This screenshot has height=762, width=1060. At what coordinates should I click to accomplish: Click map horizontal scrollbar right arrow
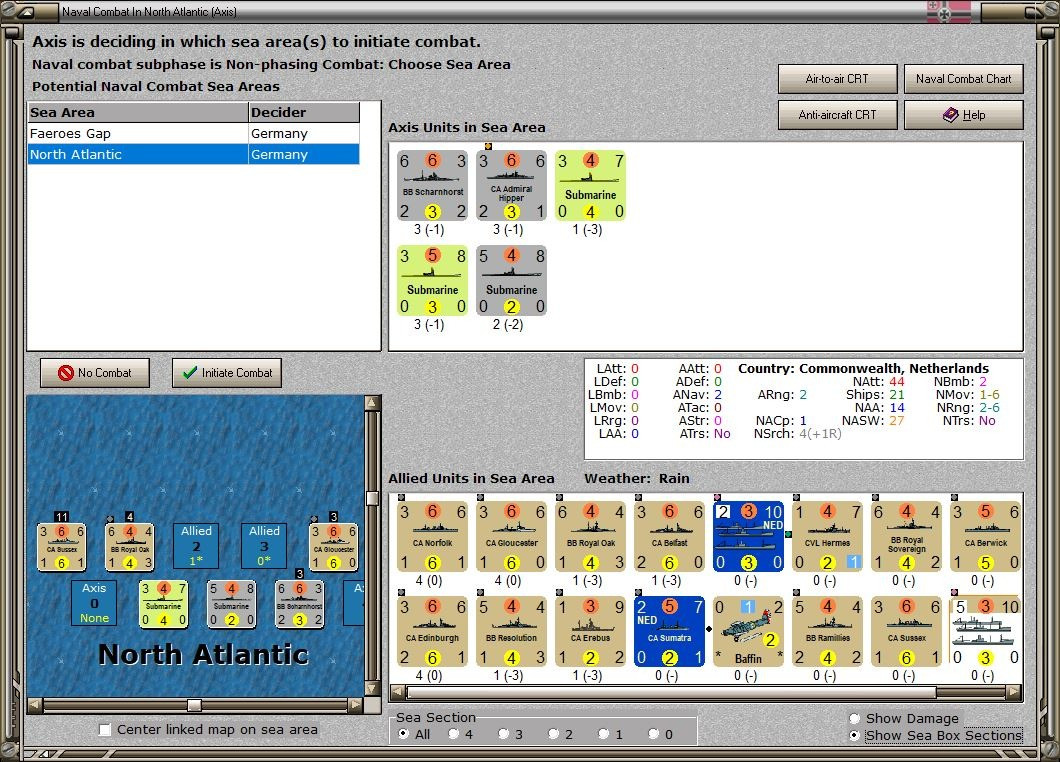click(356, 705)
